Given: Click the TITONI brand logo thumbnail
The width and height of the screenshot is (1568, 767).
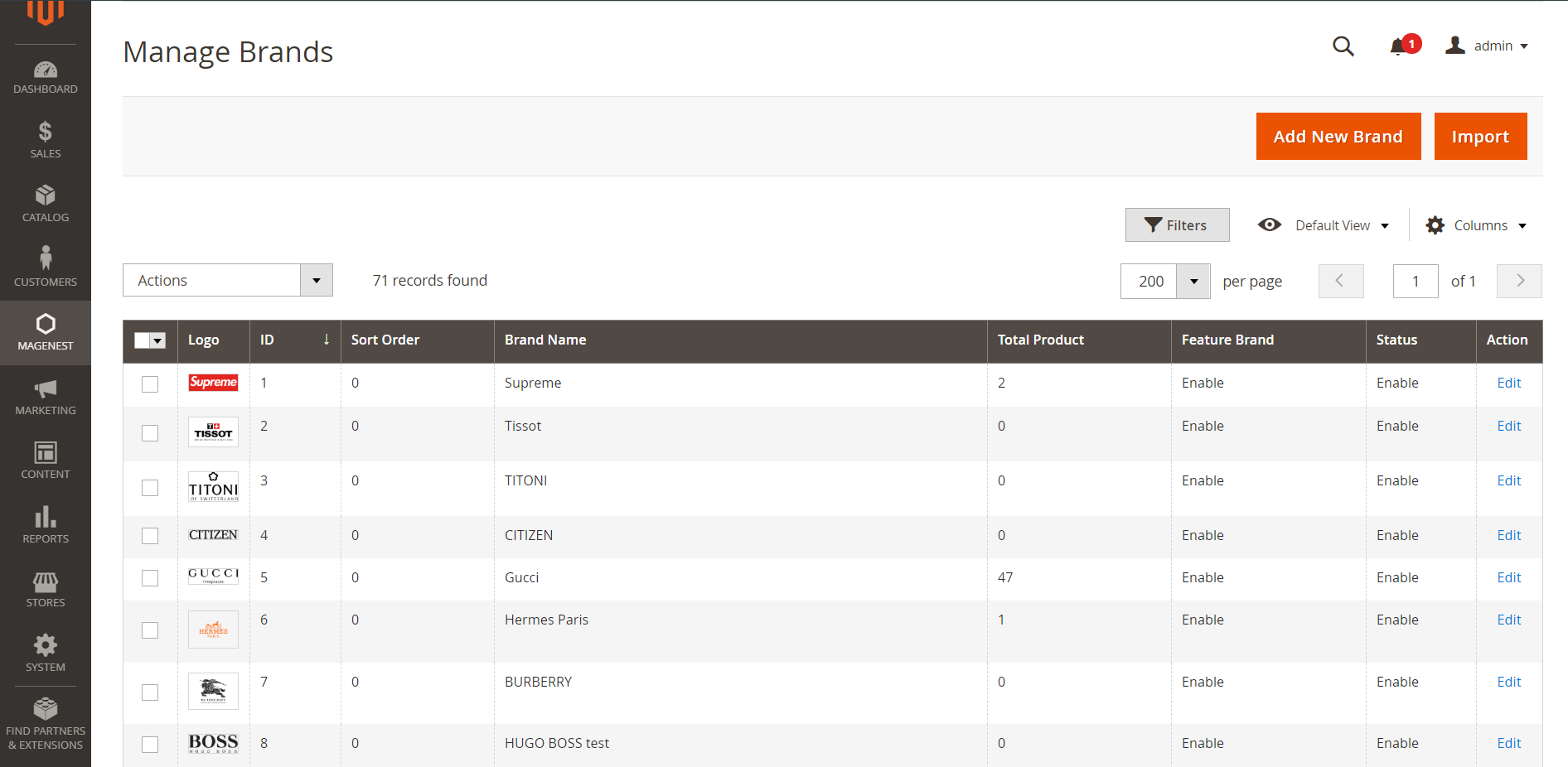Looking at the screenshot, I should [x=213, y=486].
